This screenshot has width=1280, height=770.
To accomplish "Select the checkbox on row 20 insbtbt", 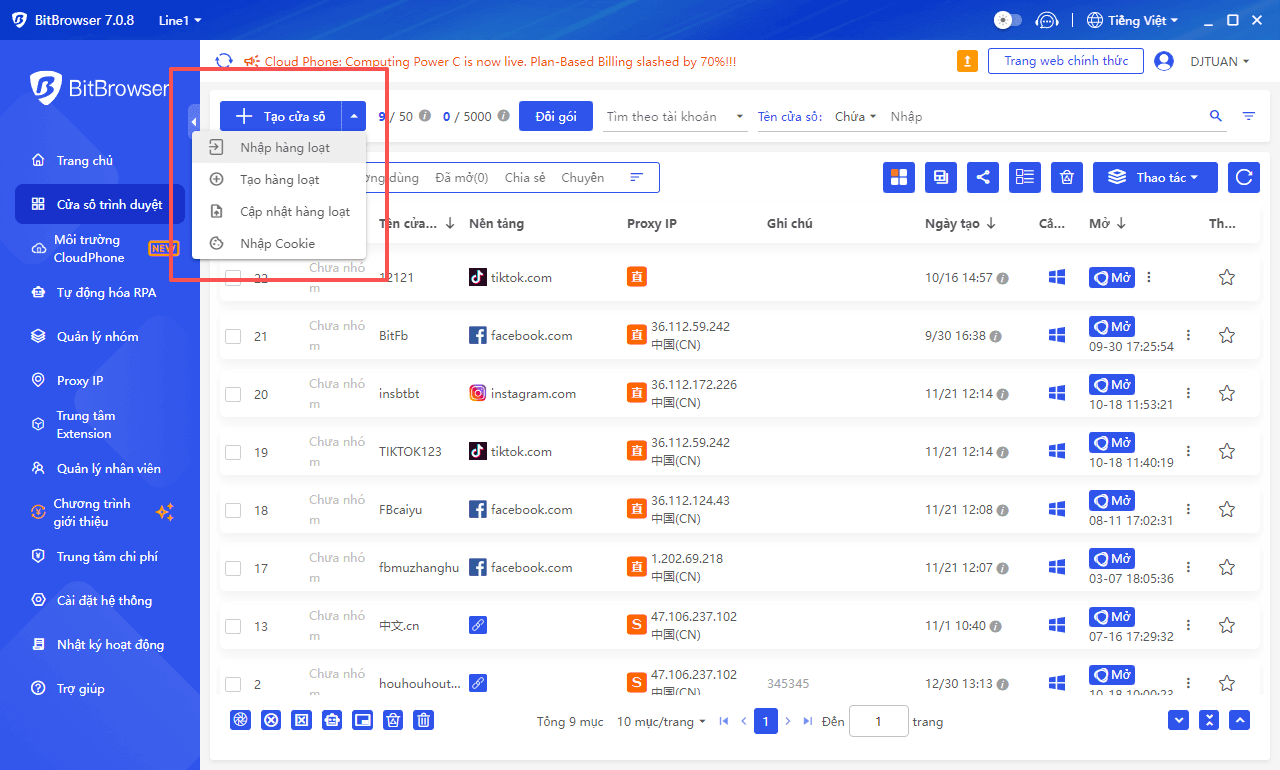I will coord(234,393).
